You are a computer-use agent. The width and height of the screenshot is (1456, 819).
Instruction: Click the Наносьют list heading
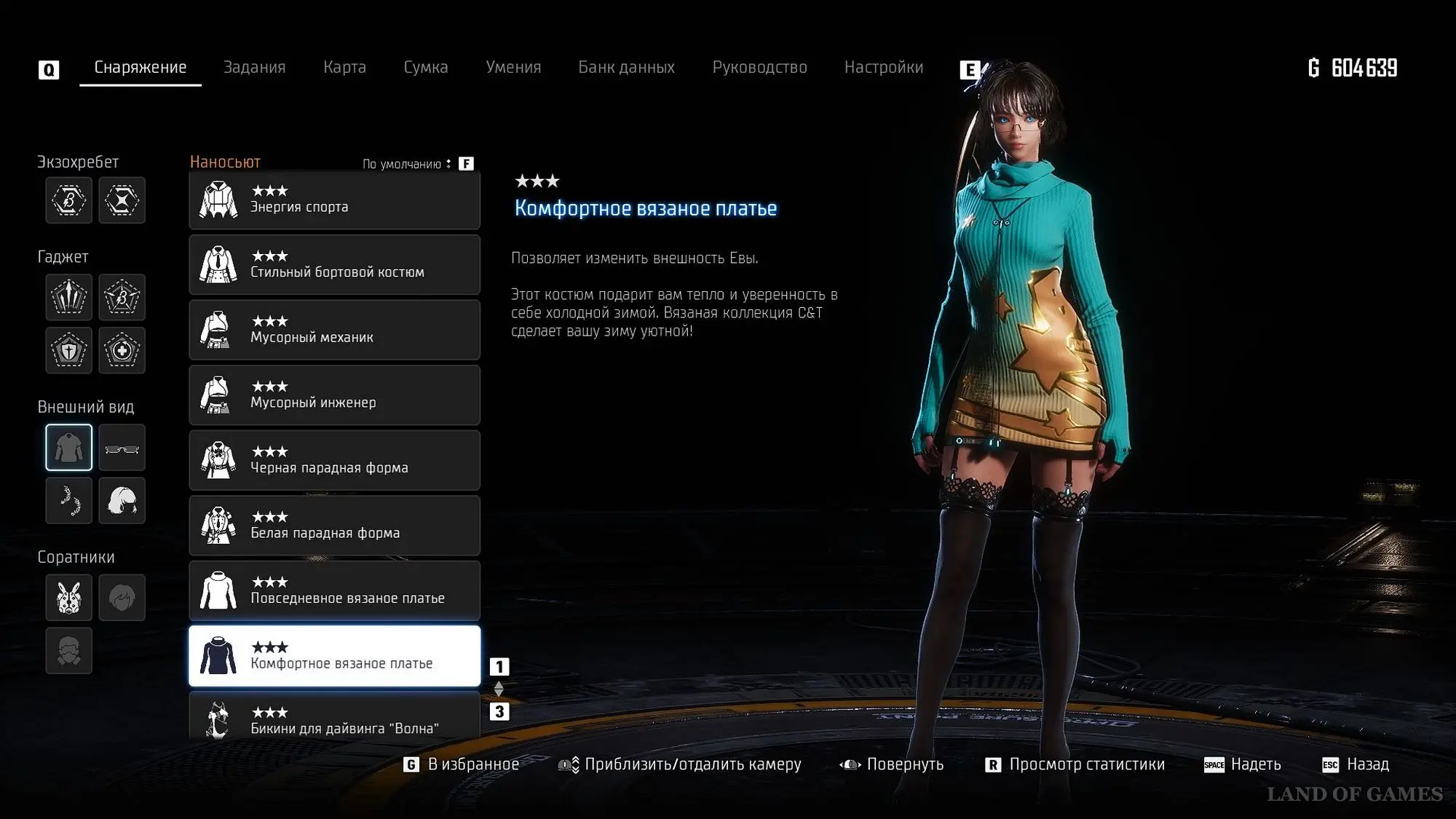click(x=225, y=162)
